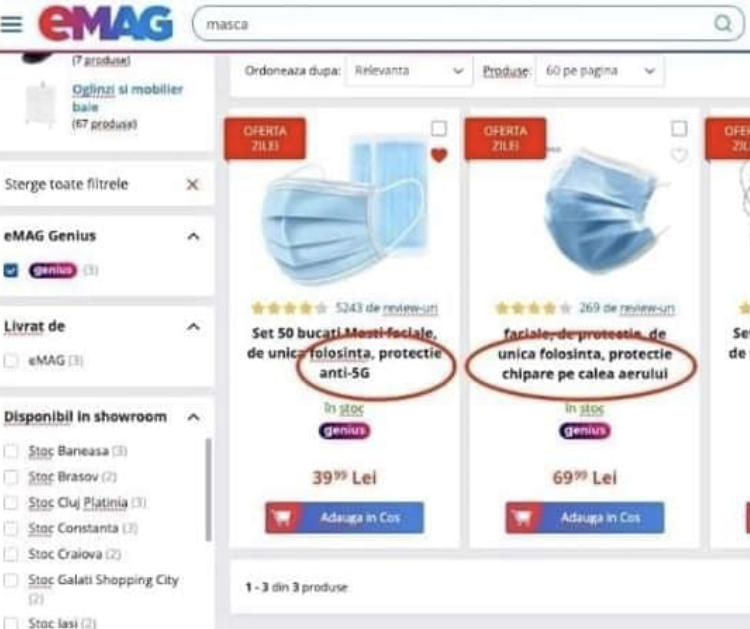Viewport: 750px width, 629px height.
Task: Collapse the eMAG Genius filter section
Action: click(193, 236)
